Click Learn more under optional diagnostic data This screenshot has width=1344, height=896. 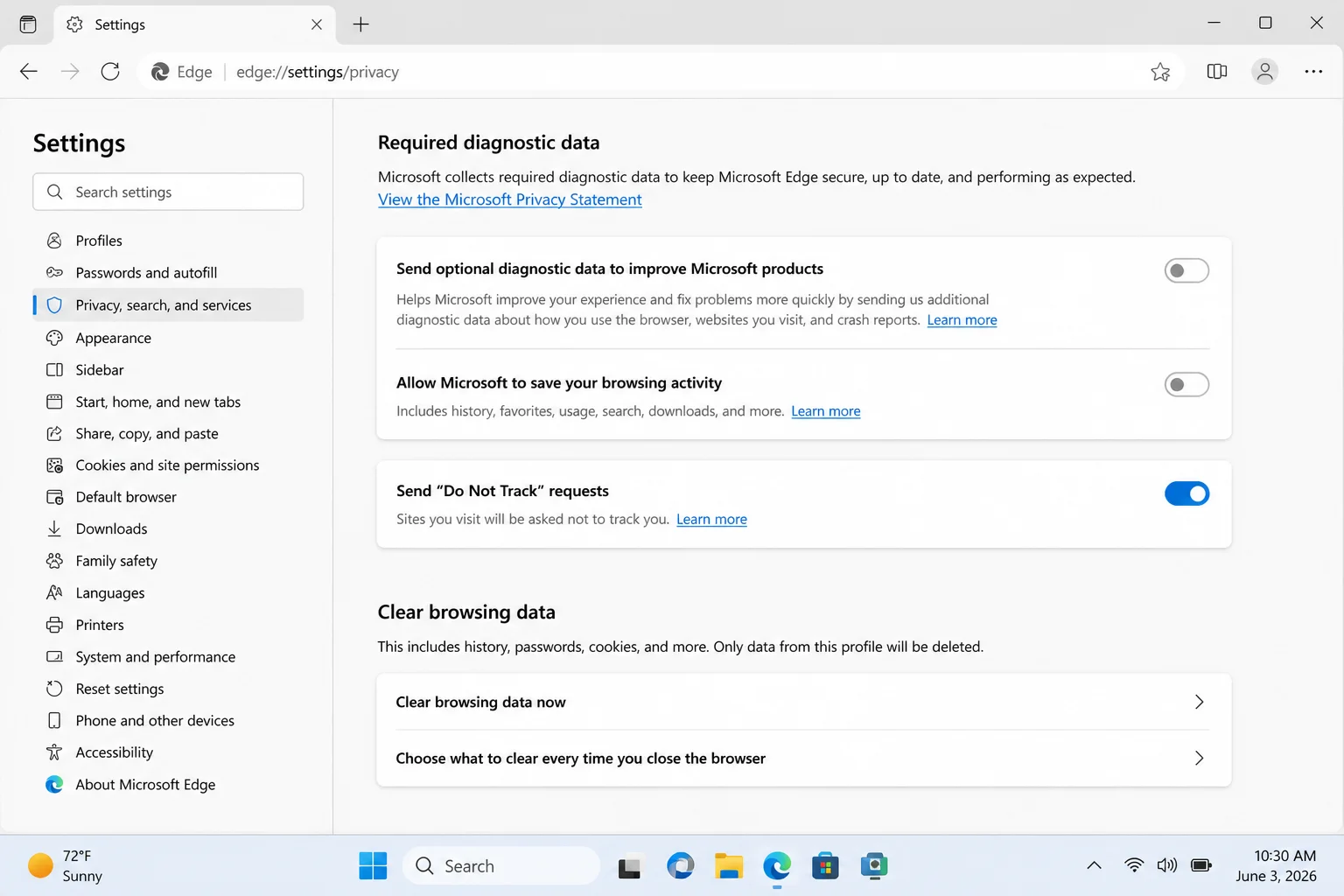(962, 320)
